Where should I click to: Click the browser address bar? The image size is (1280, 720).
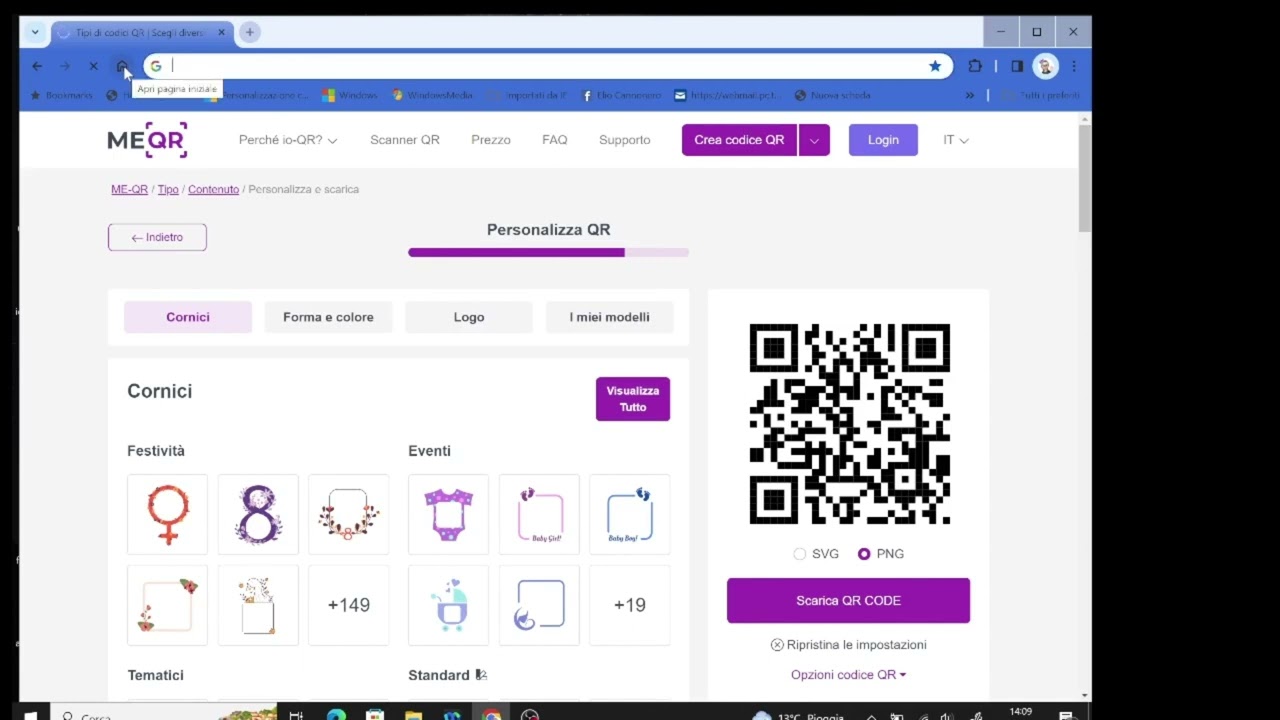(548, 66)
